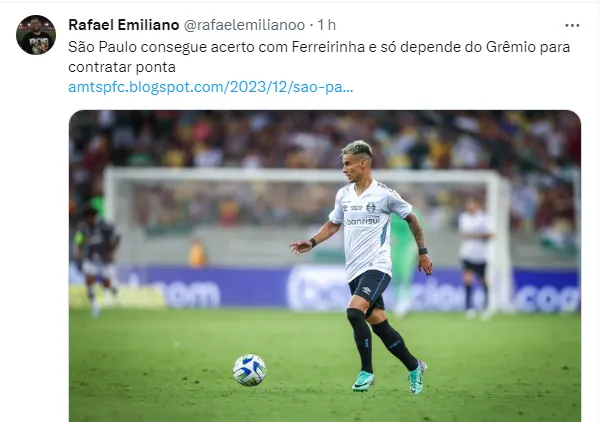
Task: Click the phrase contratar ponta in the tweet
Action: (x=122, y=67)
